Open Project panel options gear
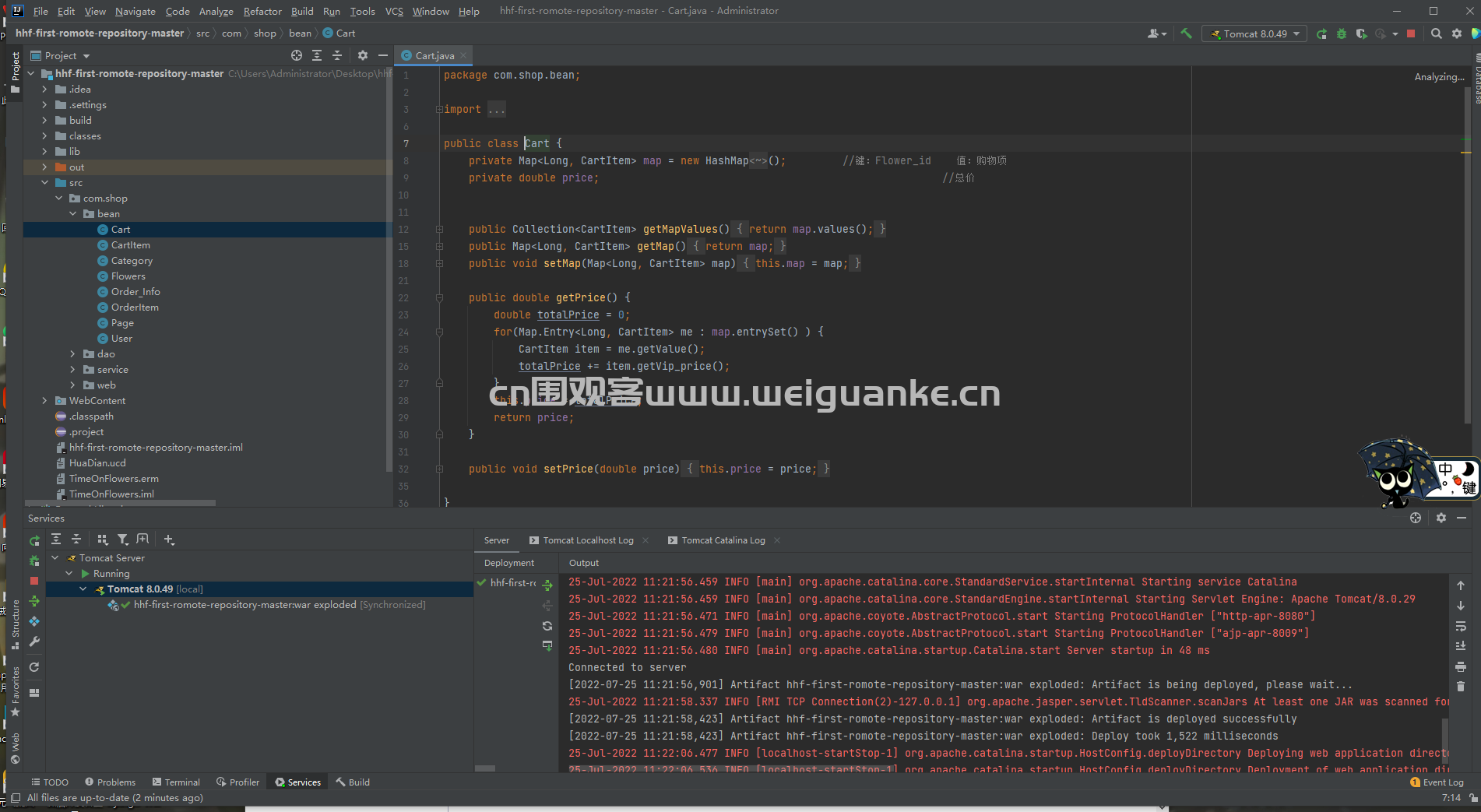This screenshot has width=1481, height=812. tap(362, 55)
